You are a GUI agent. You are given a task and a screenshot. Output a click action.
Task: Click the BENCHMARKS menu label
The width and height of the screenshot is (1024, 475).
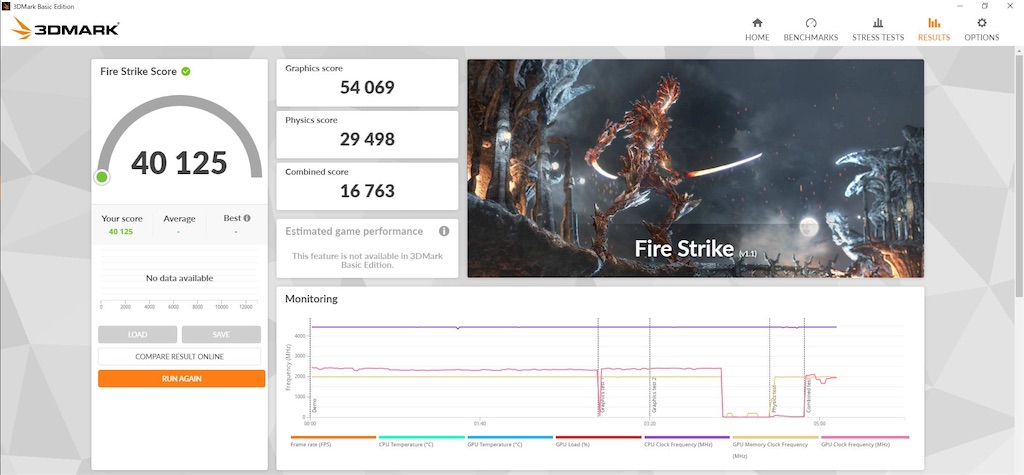pyautogui.click(x=810, y=38)
